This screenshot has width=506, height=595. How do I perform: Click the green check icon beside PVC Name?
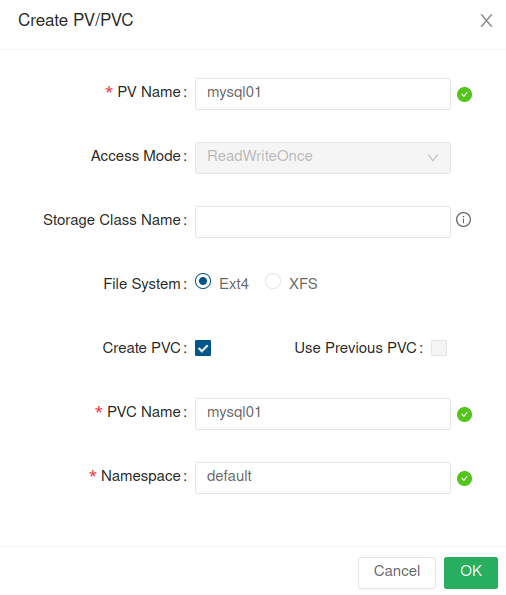pos(464,414)
